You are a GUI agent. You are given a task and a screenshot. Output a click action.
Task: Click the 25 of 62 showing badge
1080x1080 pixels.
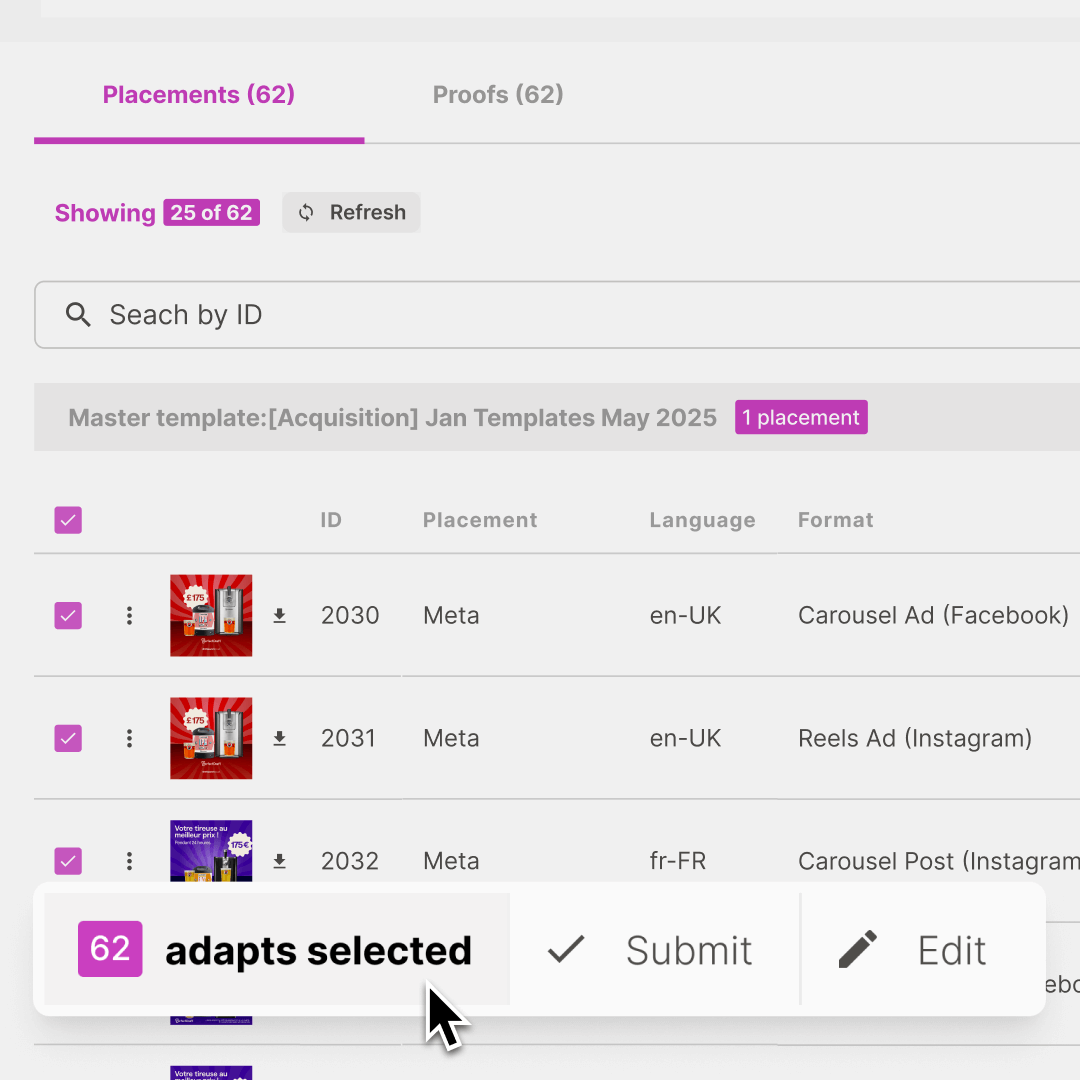click(211, 212)
